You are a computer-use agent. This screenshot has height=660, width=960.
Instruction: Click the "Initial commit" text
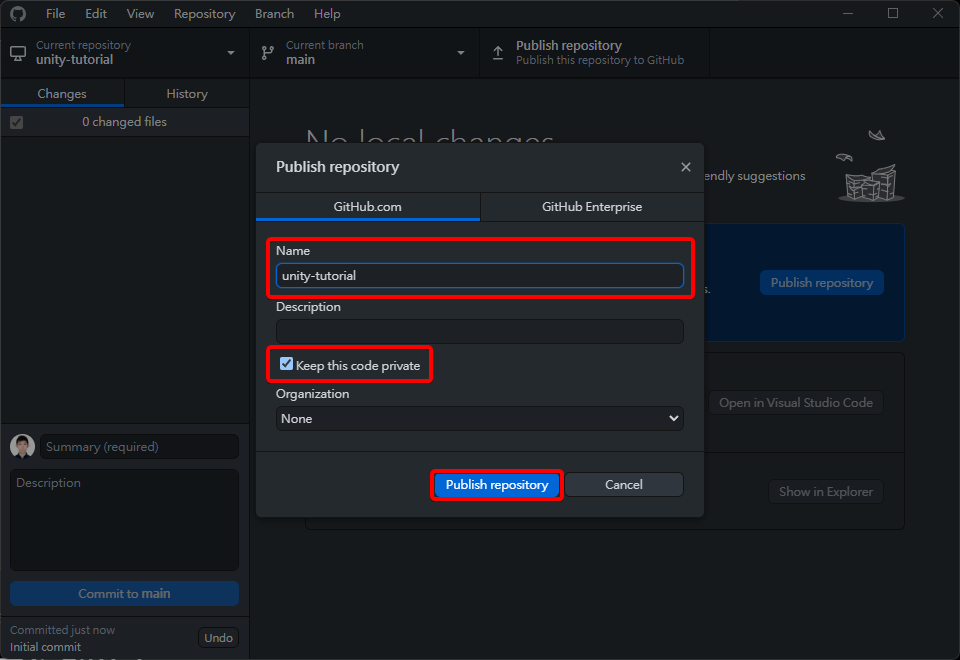tap(45, 647)
